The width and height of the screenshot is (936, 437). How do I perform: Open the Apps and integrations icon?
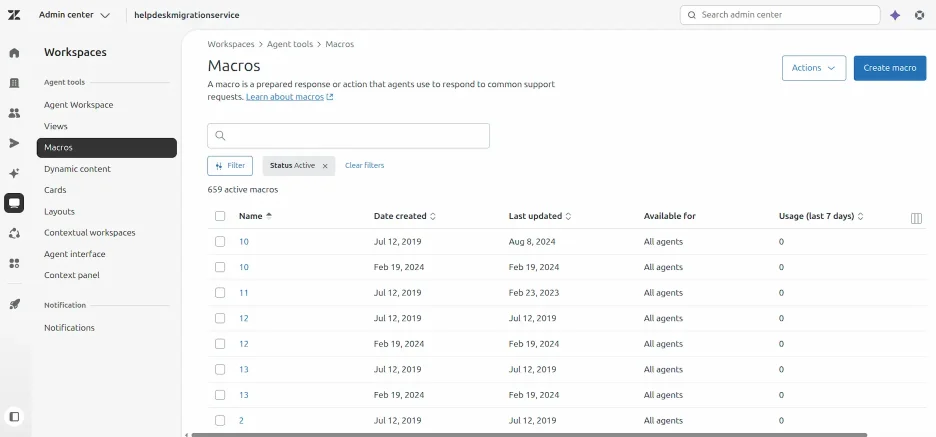click(x=14, y=263)
